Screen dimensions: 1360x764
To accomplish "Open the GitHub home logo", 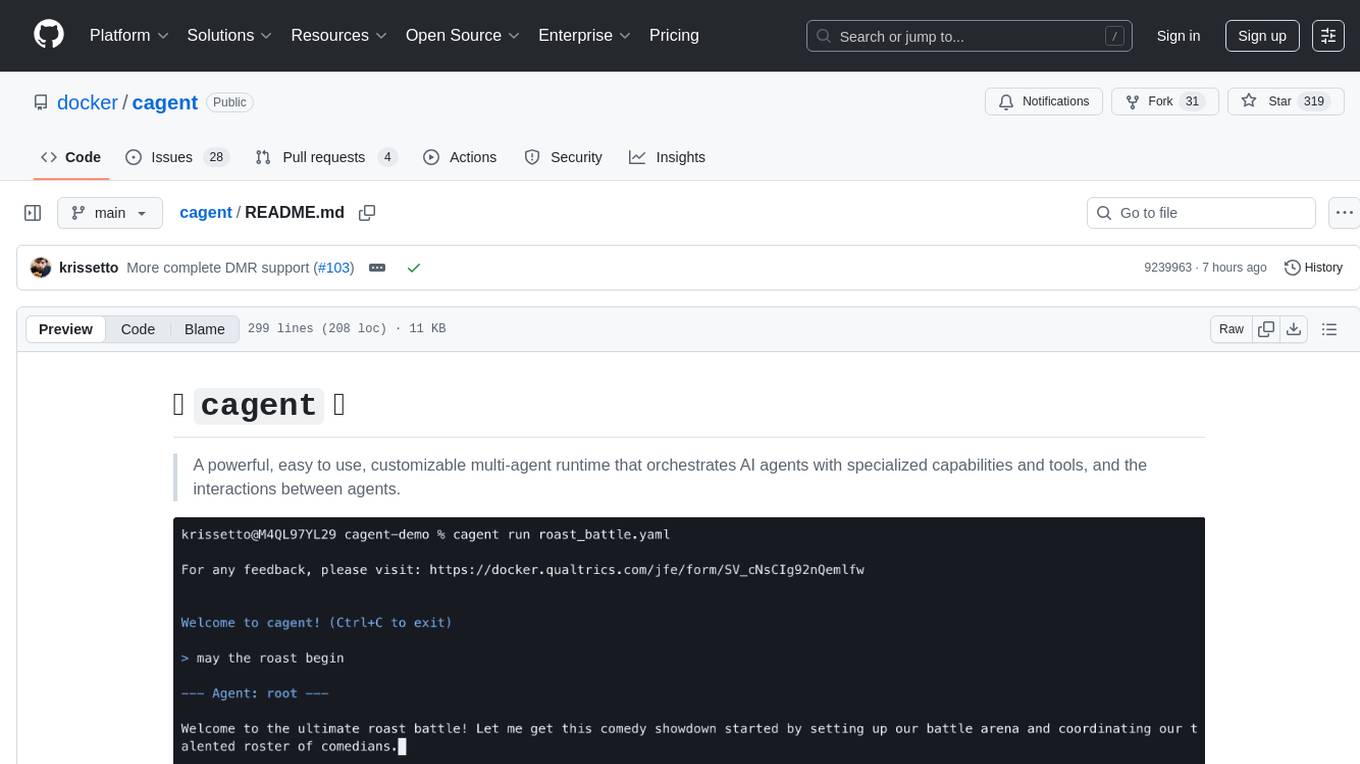I will (49, 35).
